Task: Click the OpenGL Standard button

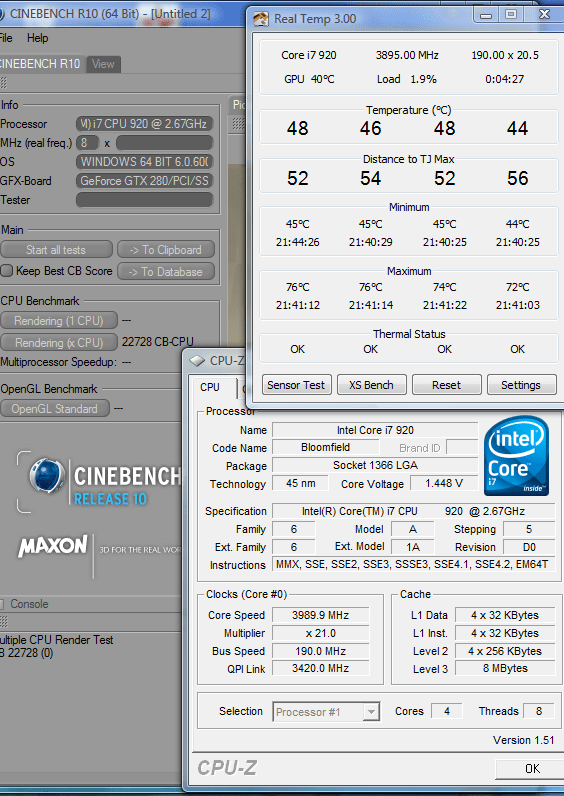Action: [55, 408]
